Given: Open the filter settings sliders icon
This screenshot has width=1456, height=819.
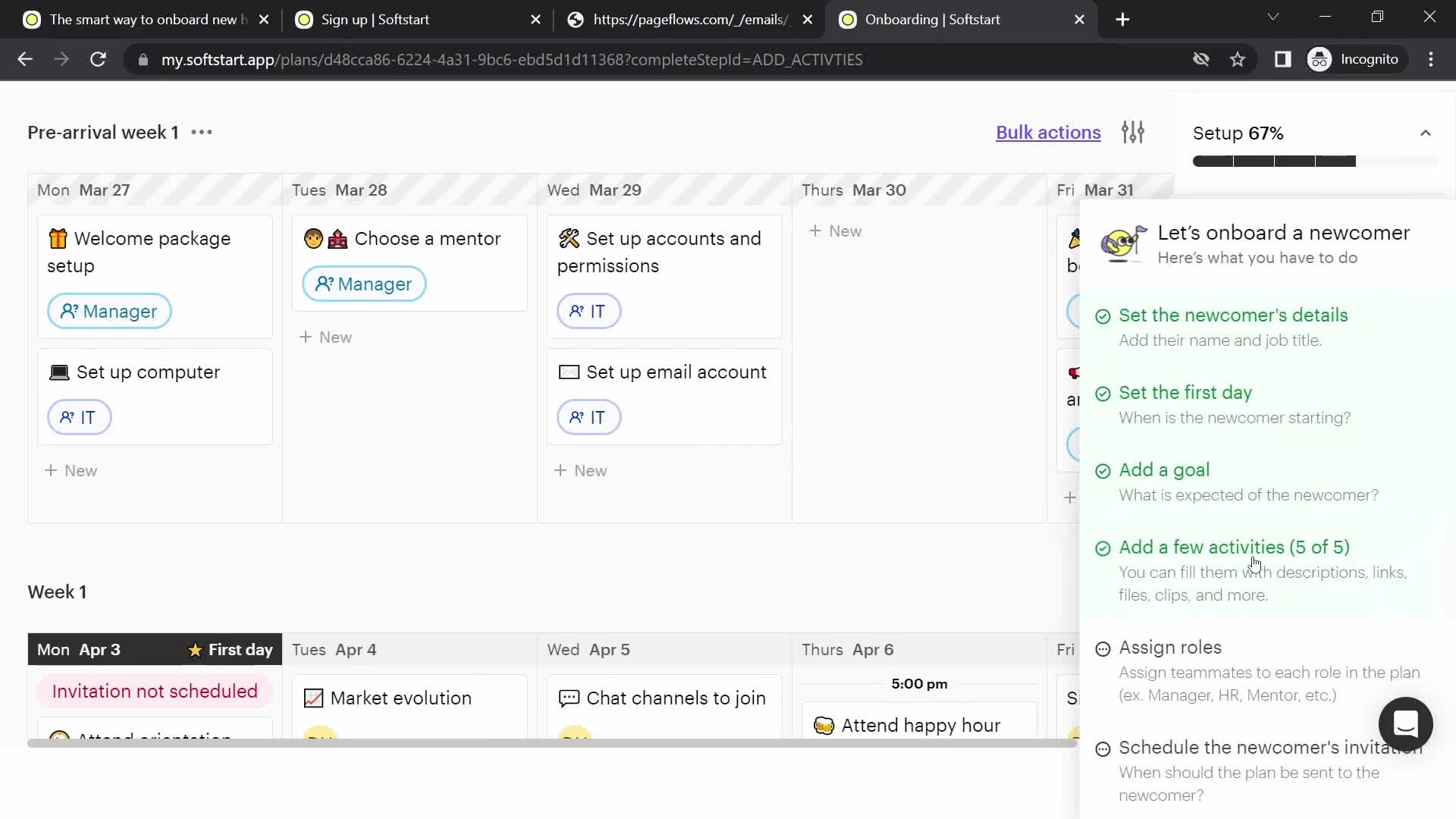Looking at the screenshot, I should tap(1133, 132).
